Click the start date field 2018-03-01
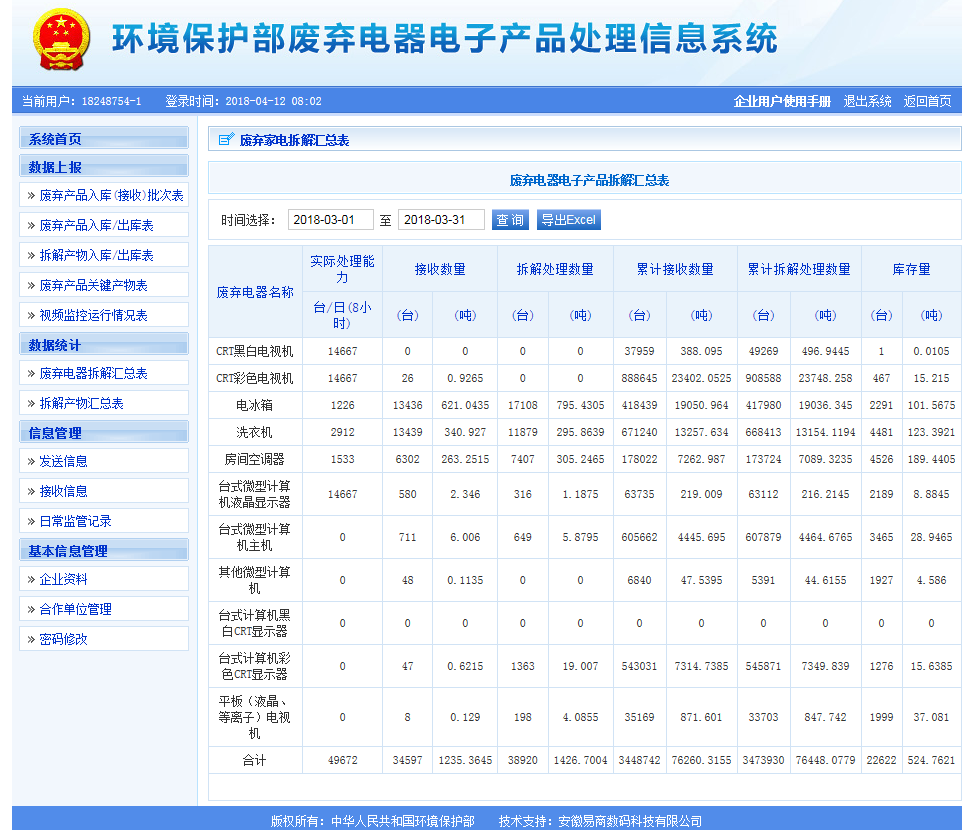Viewport: 964px width, 833px height. coord(330,220)
